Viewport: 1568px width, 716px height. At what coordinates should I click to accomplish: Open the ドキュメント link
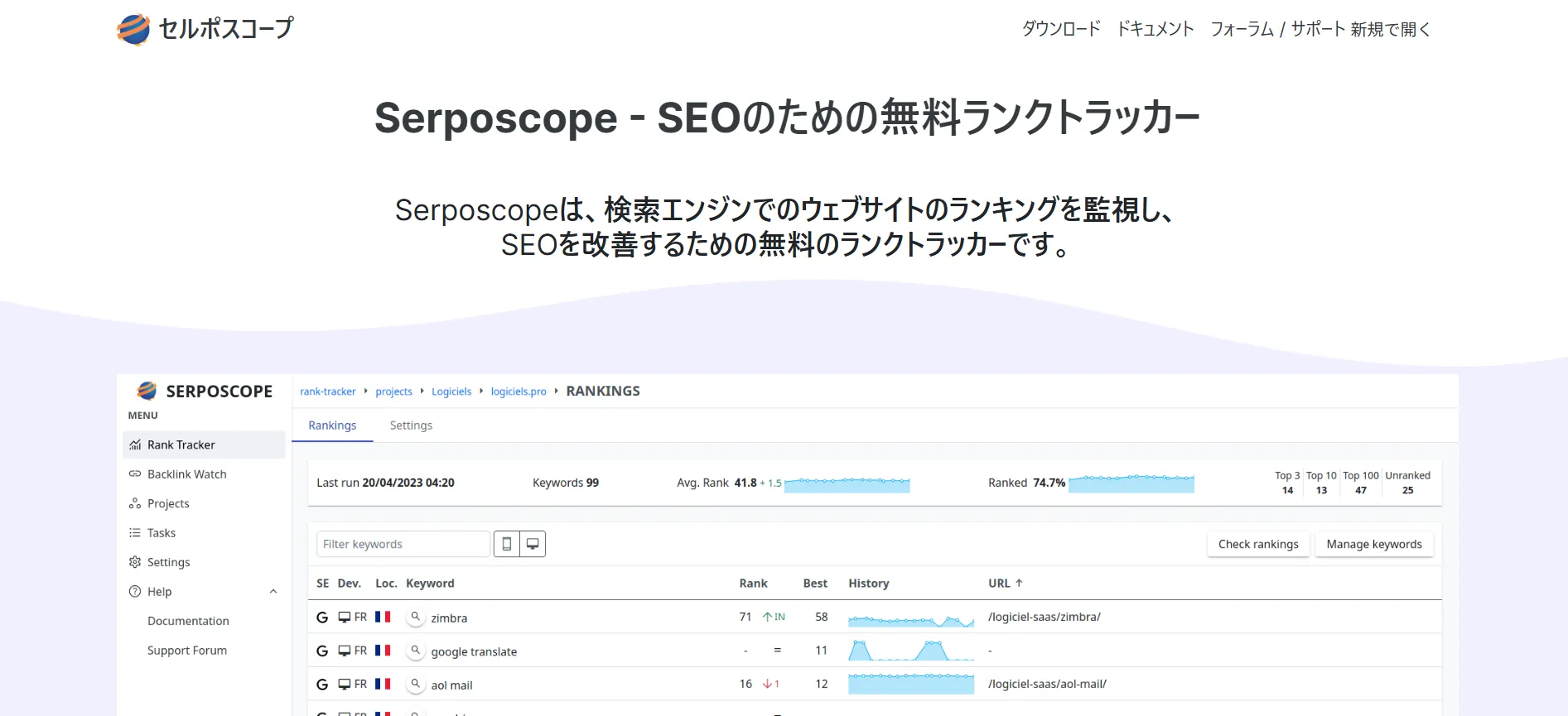coord(1155,29)
